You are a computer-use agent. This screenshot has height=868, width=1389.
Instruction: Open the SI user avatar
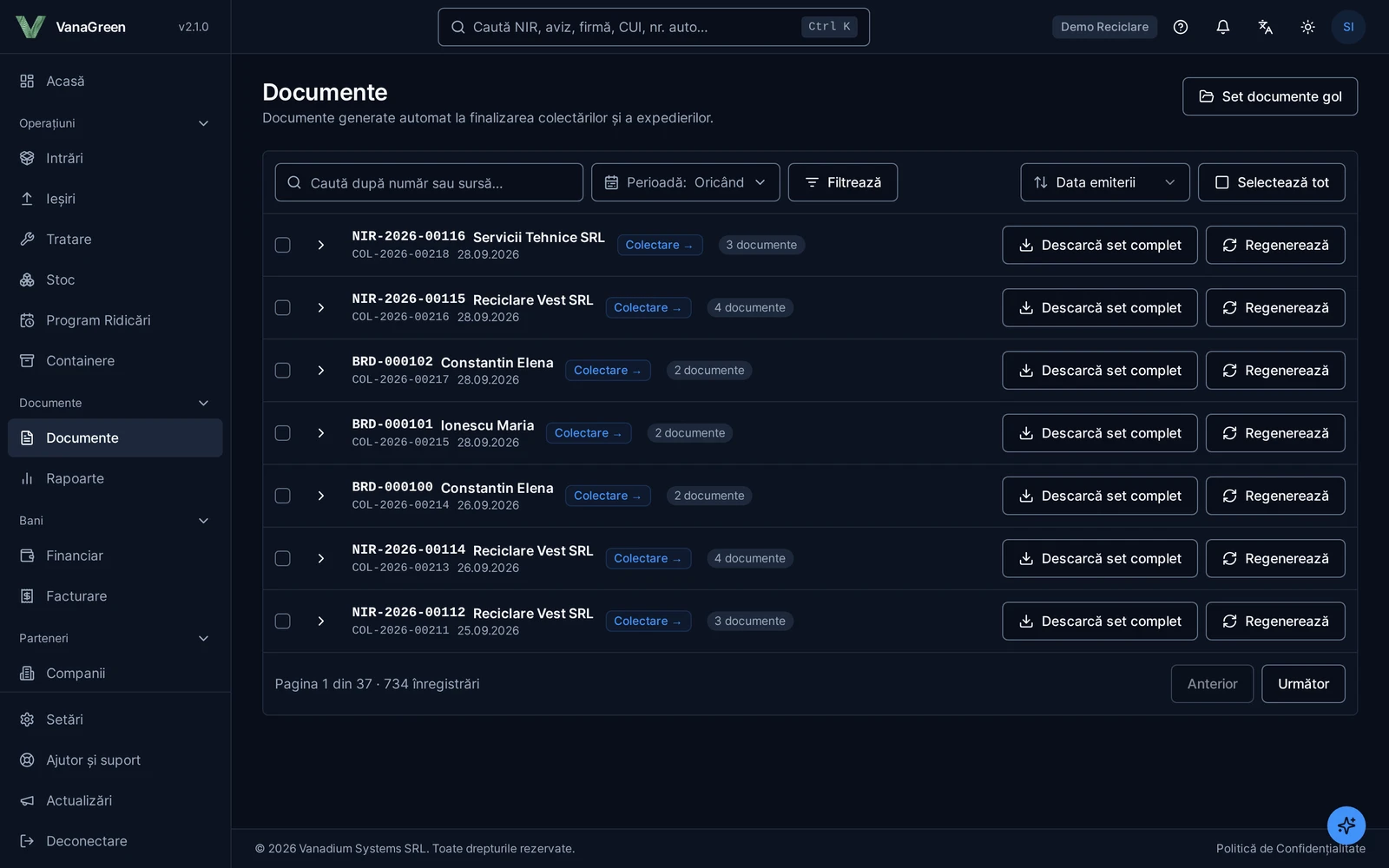click(1348, 27)
